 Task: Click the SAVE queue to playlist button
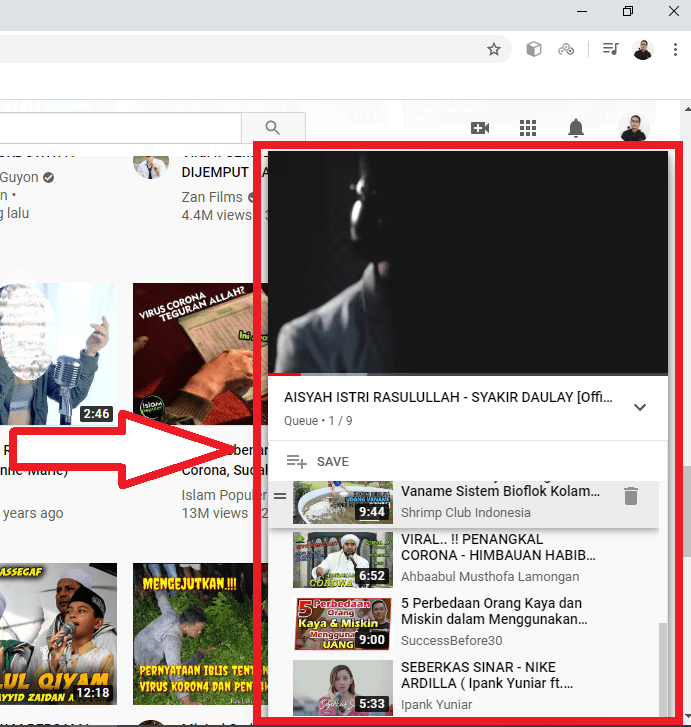pyautogui.click(x=333, y=461)
